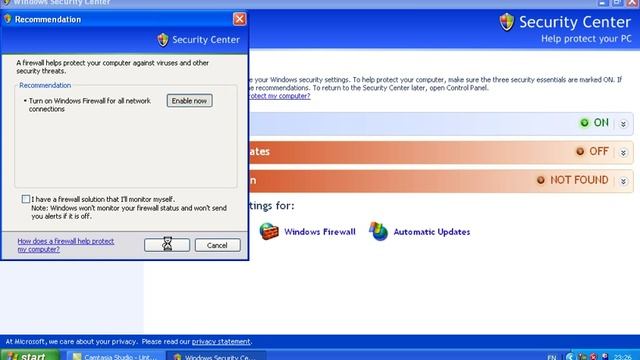Screen dimensions: 640x360
Task: Click the shield icon in the Recommendation title bar
Action: [x=7, y=19]
